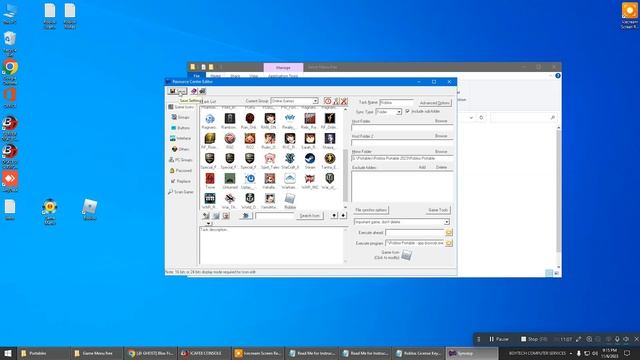Focus the Task Name input field

(x=396, y=102)
